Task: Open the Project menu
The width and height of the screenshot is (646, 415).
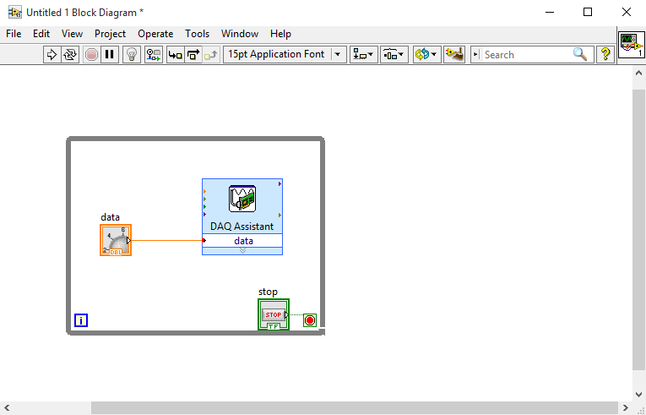Action: (x=110, y=34)
